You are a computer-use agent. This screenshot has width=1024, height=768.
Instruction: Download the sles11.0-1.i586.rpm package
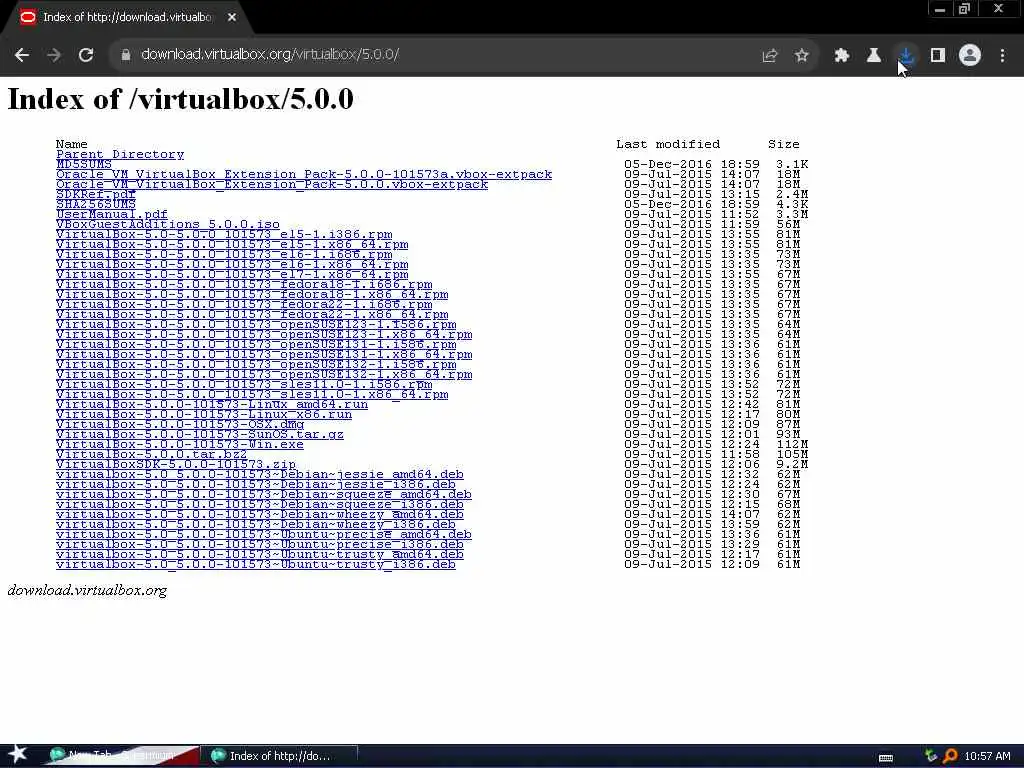[244, 385]
